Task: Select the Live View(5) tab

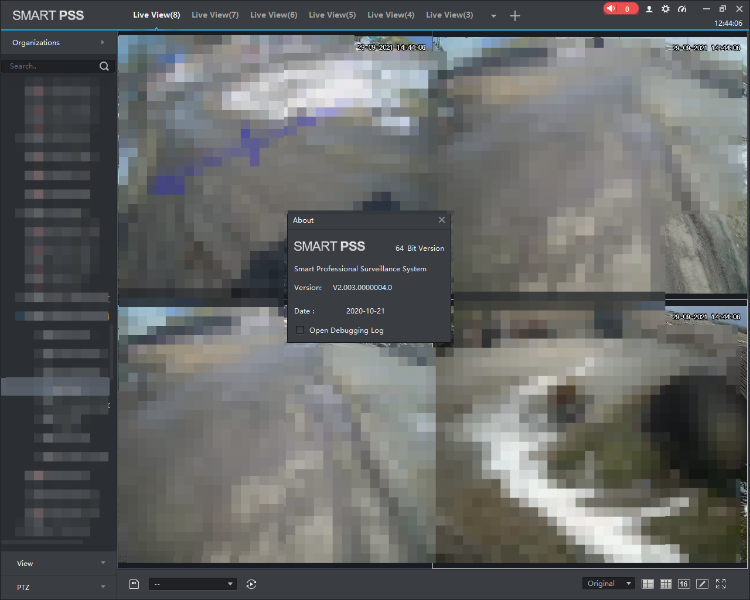Action: (x=332, y=15)
